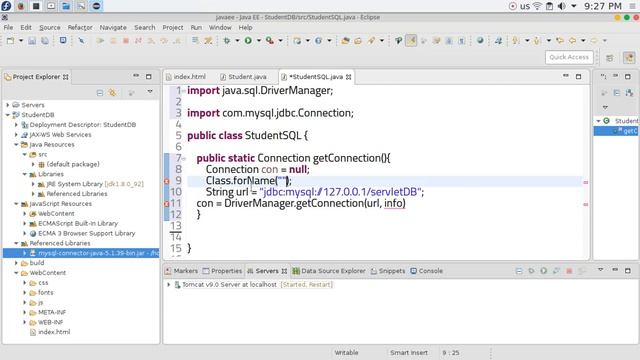Viewport: 640px width, 360px height.
Task: Open the New wizard dropdown arrow
Action: pos(20,40)
